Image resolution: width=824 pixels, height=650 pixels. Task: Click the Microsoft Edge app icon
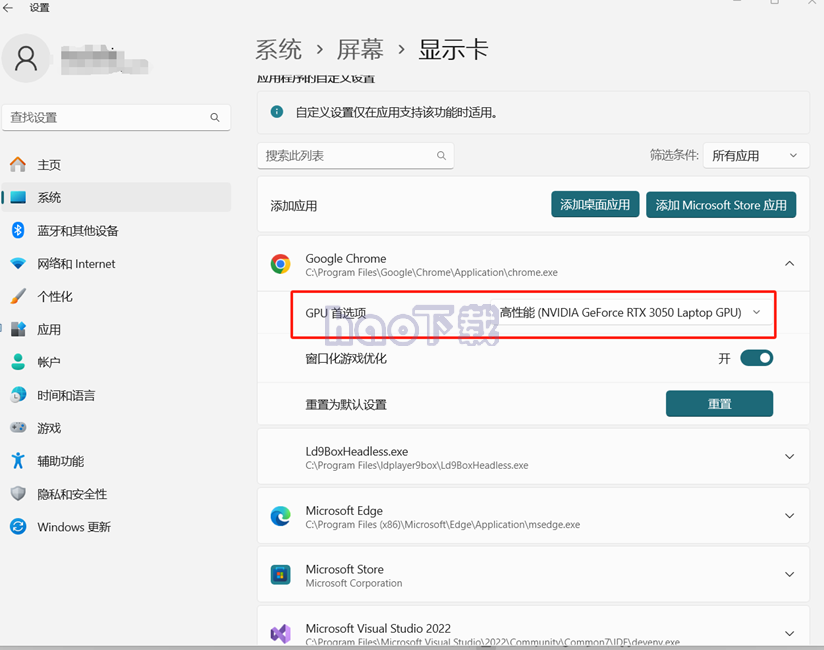[x=279, y=515]
